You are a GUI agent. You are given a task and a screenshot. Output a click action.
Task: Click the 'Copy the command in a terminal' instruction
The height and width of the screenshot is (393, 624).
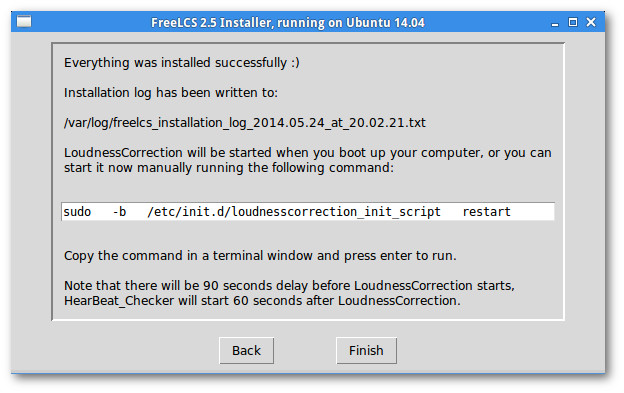tap(260, 256)
